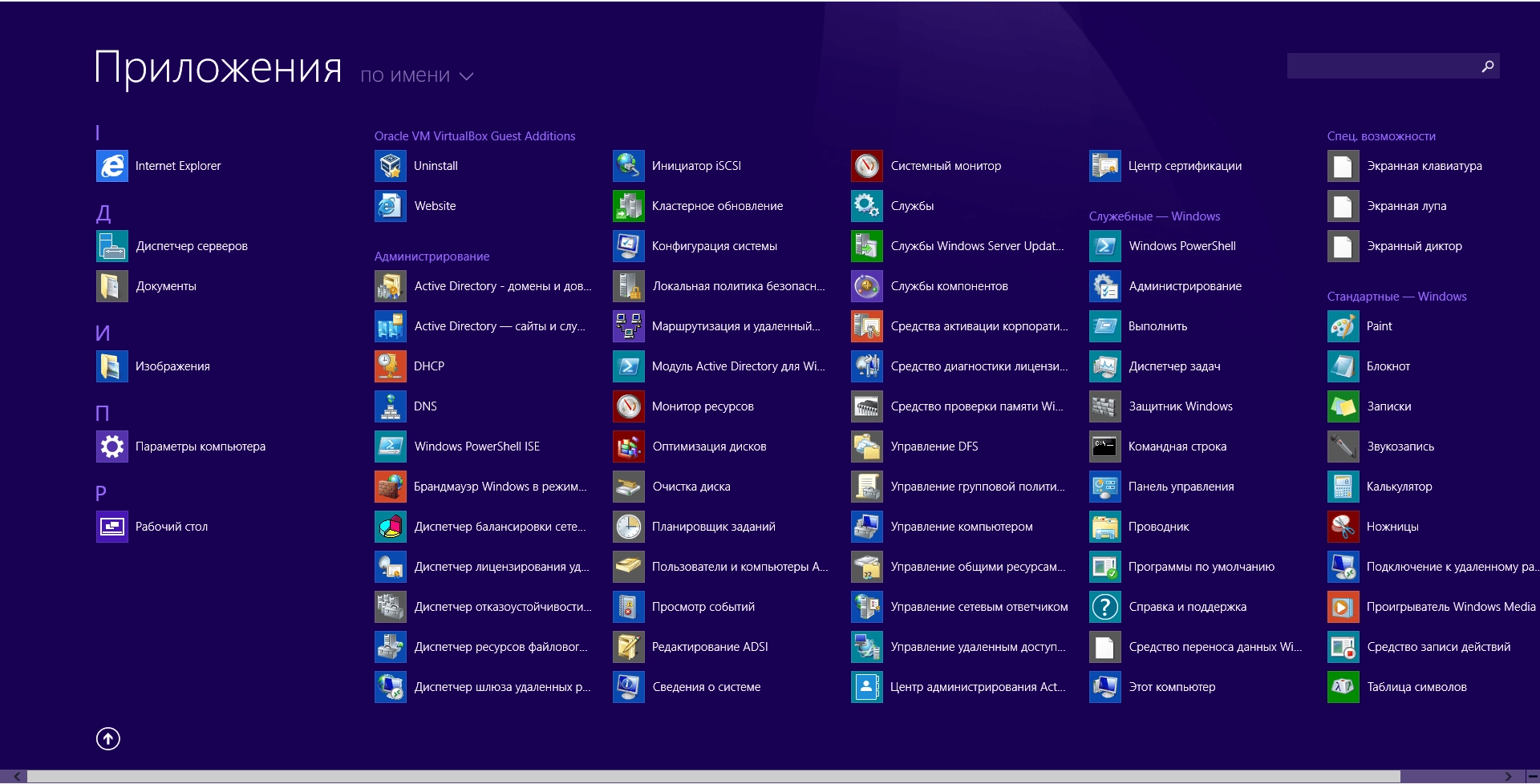Click 'Служебные — Windows' group header
1540x784 pixels.
[1154, 216]
